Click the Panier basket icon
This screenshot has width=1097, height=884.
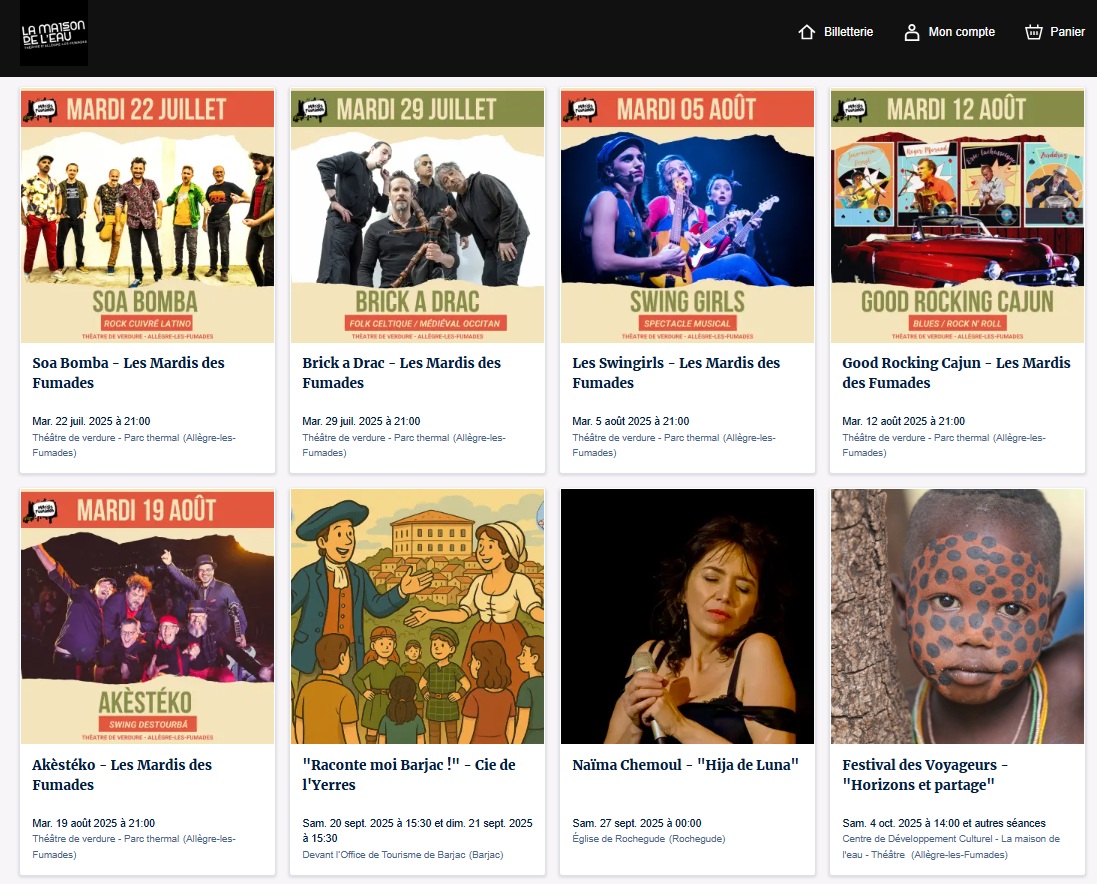pyautogui.click(x=1034, y=32)
